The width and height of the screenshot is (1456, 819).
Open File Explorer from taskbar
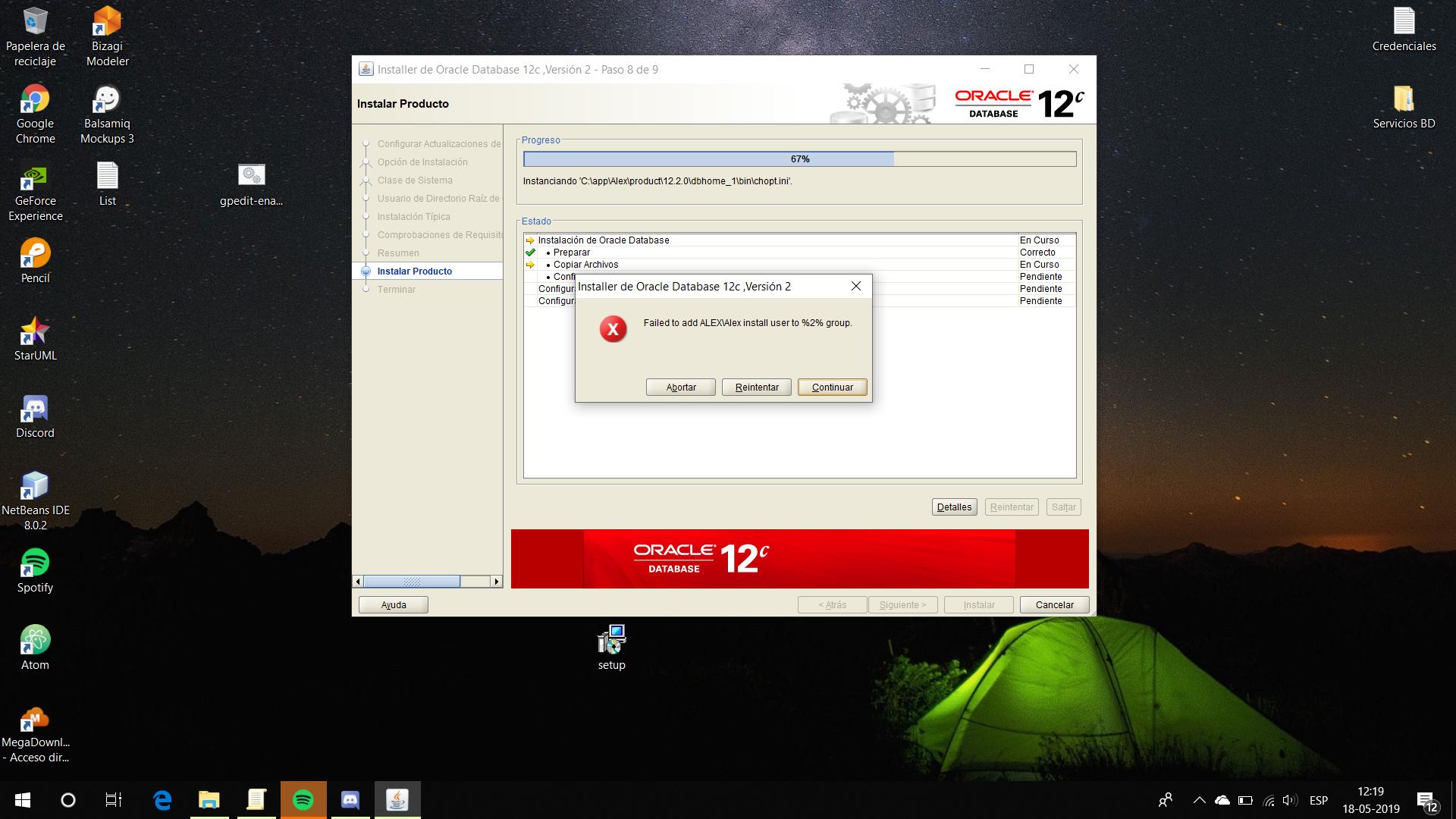(209, 800)
